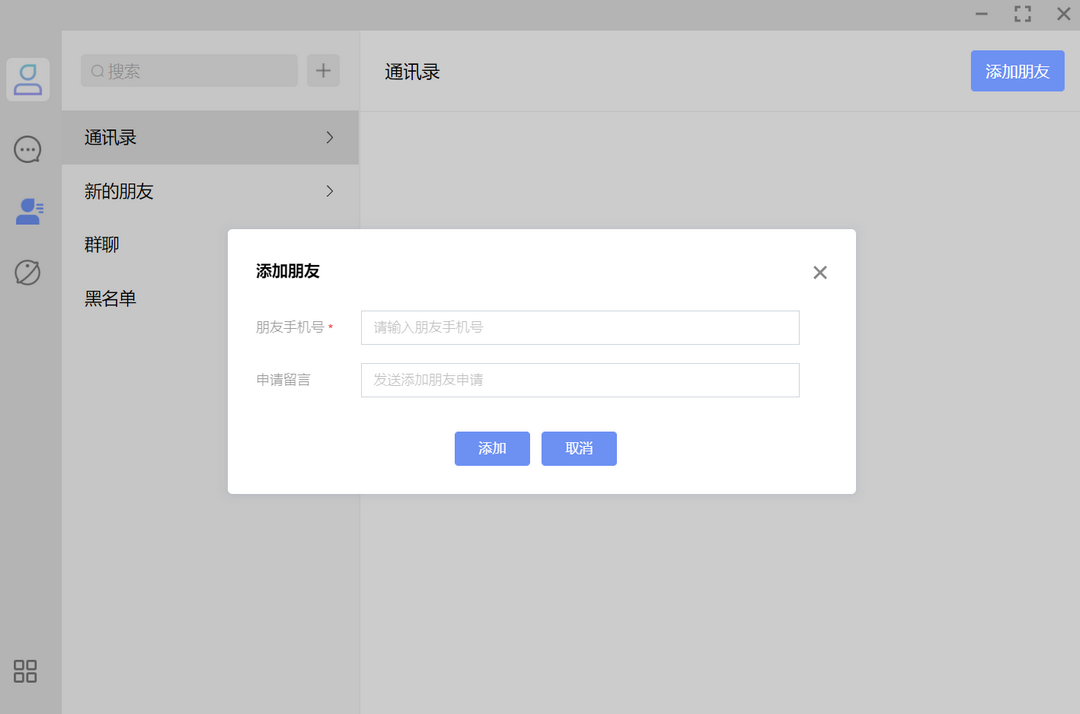Viewport: 1080px width, 714px height.
Task: Click the 申请留言 message input field
Action: (579, 380)
